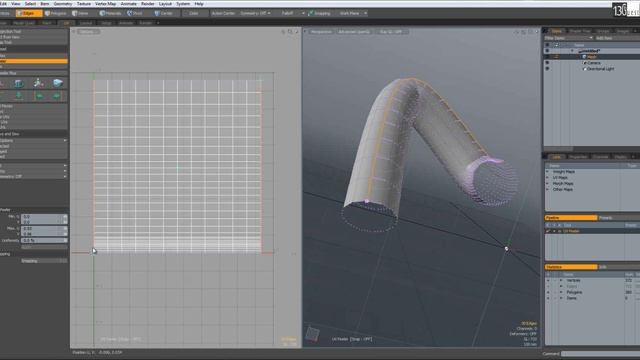Select Camera item in list
640x360 pixels.
(593, 63)
